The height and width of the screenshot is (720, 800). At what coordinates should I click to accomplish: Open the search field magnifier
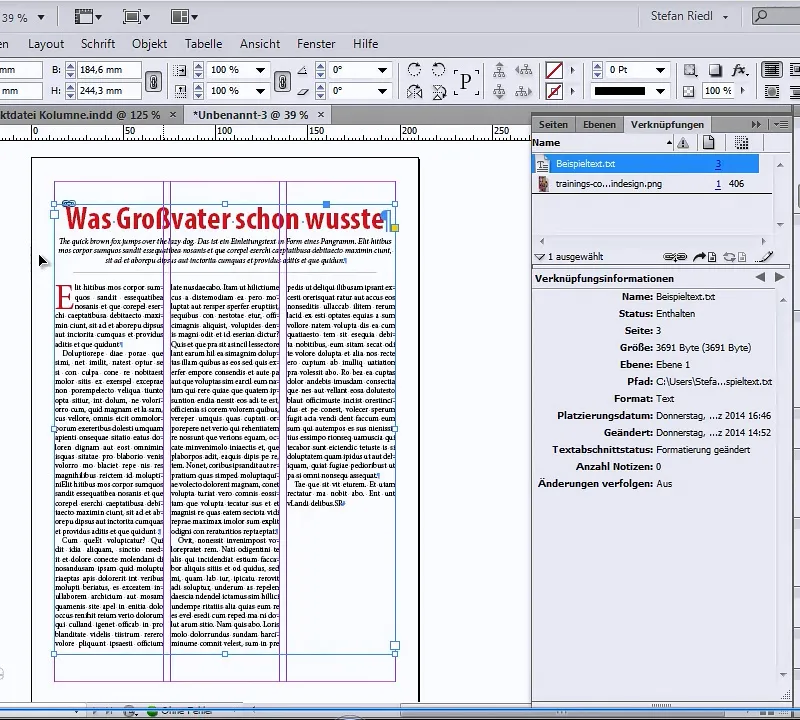point(761,16)
